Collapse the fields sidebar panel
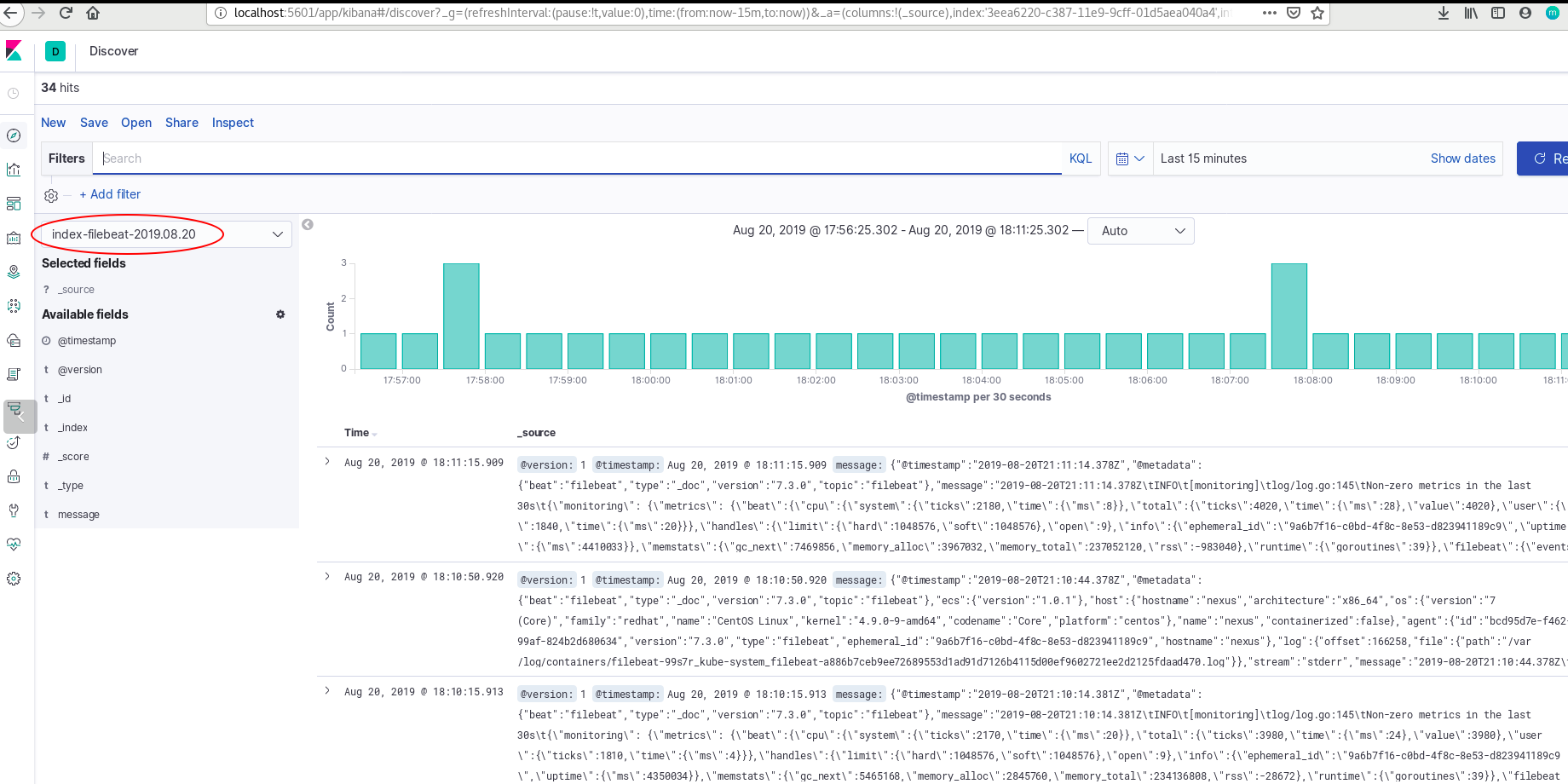This screenshot has width=1568, height=784. pyautogui.click(x=308, y=225)
